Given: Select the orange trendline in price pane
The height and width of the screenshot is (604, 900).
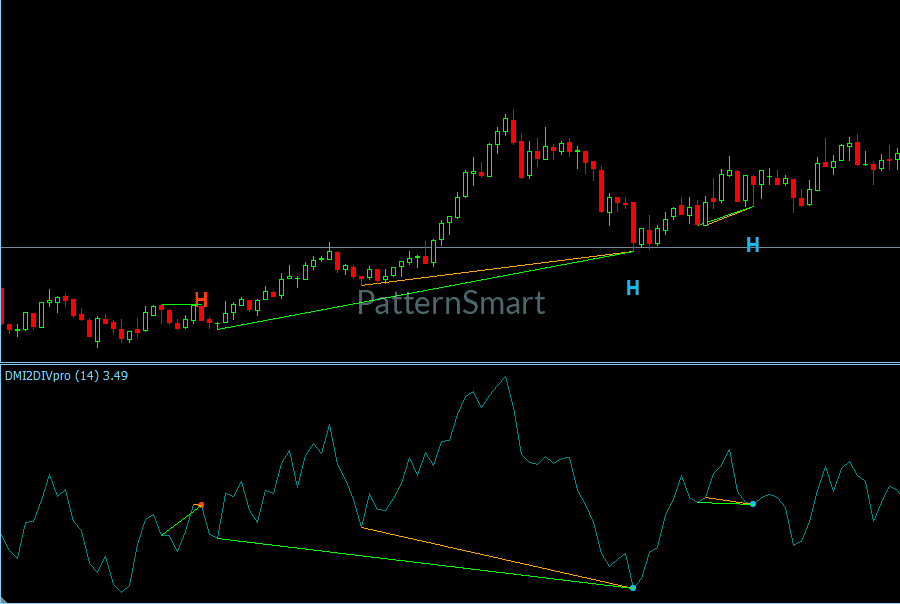Looking at the screenshot, I should tap(497, 268).
